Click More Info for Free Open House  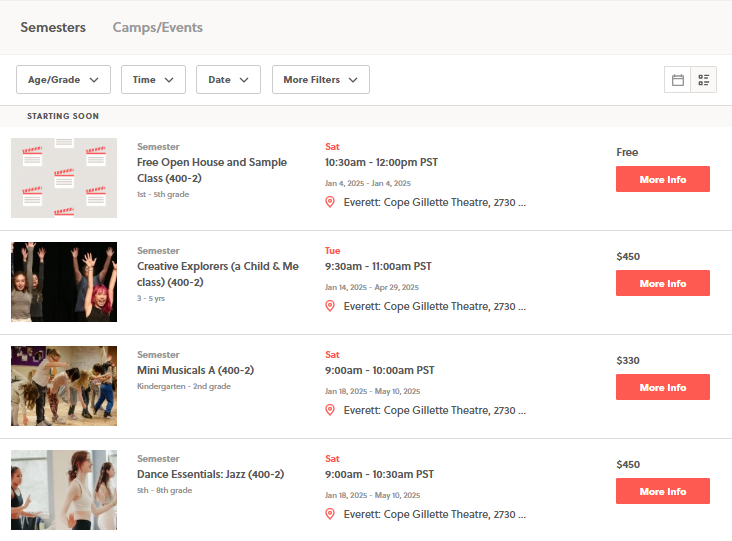(663, 180)
